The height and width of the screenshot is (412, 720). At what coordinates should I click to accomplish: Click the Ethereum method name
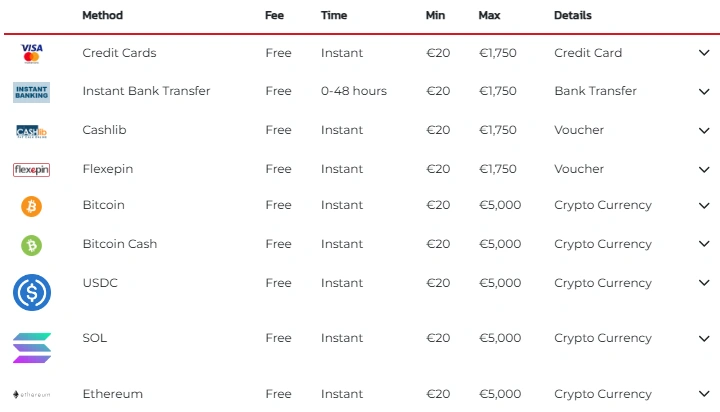[x=112, y=394]
